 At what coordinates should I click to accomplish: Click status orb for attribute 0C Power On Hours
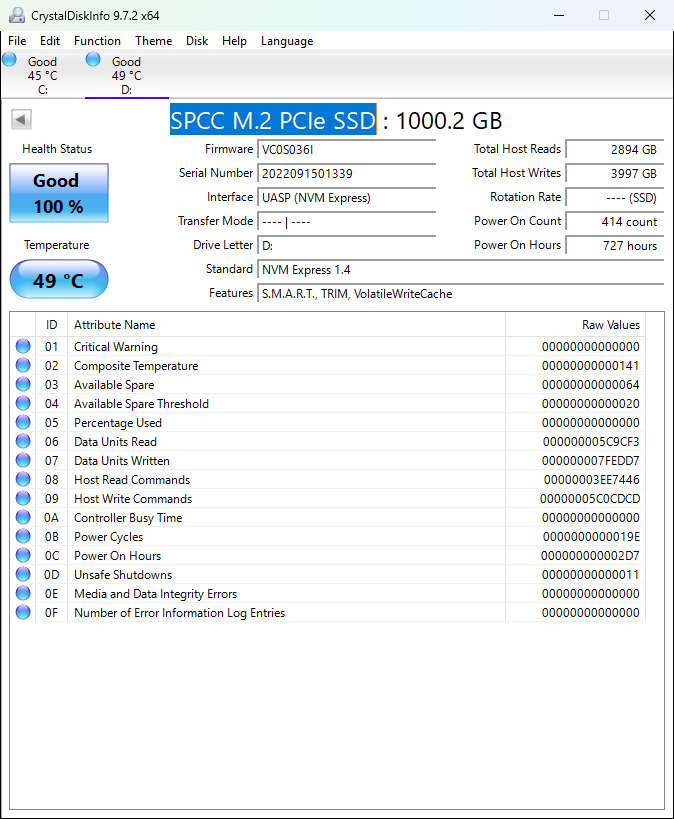(x=23, y=555)
